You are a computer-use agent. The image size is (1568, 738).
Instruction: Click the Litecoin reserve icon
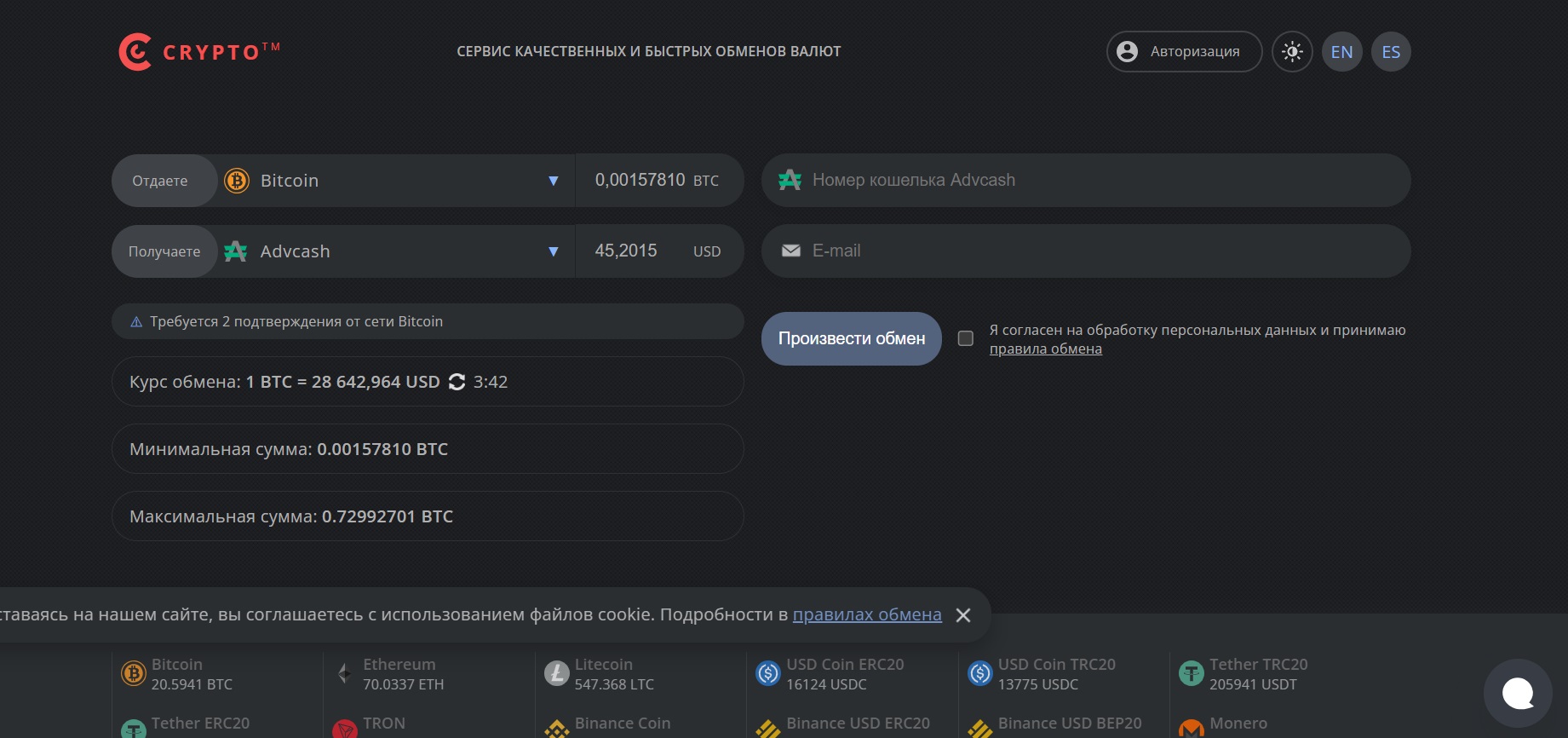557,674
